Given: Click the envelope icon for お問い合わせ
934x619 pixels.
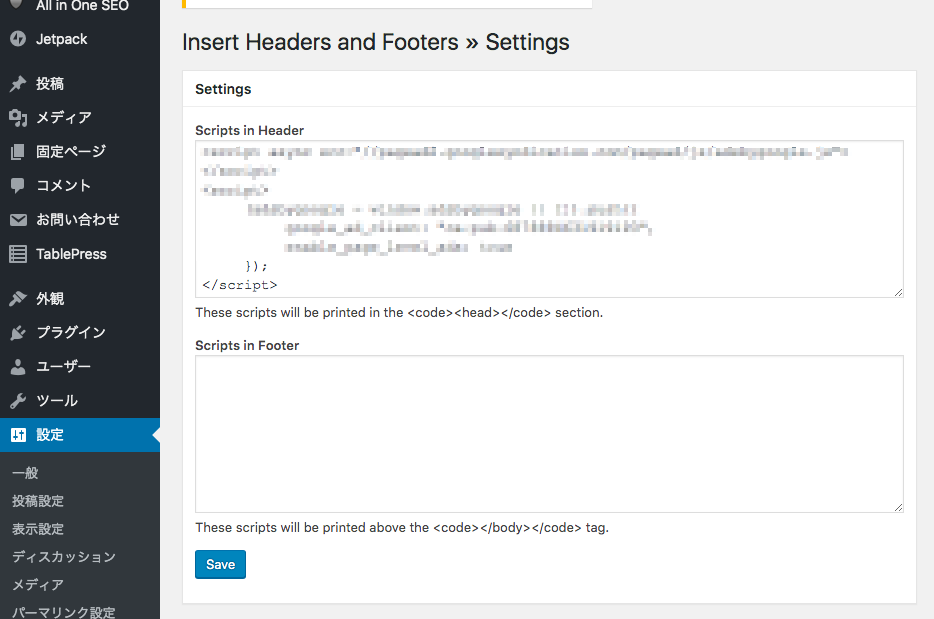Looking at the screenshot, I should [x=18, y=220].
